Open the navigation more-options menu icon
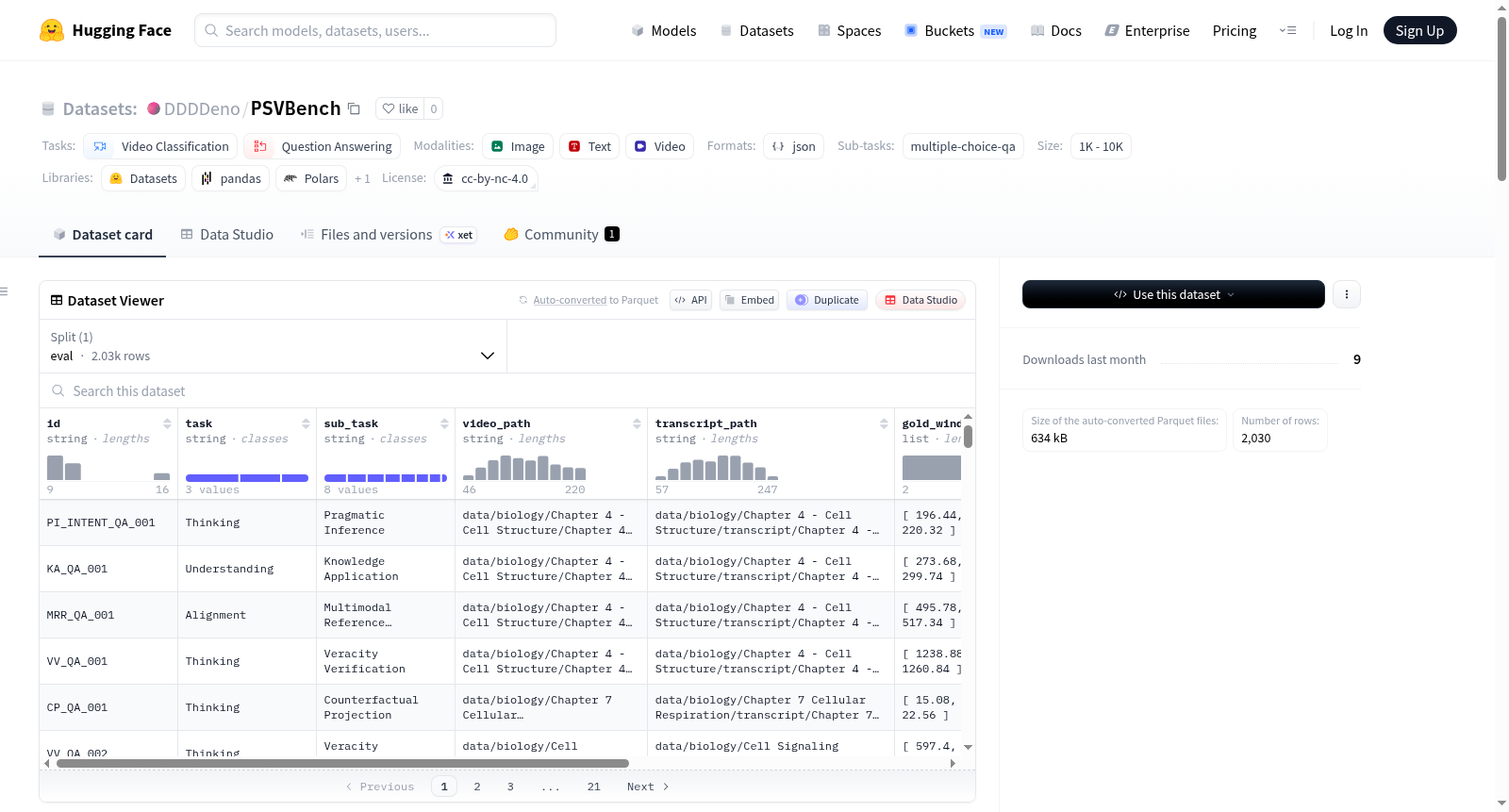 click(x=1287, y=30)
